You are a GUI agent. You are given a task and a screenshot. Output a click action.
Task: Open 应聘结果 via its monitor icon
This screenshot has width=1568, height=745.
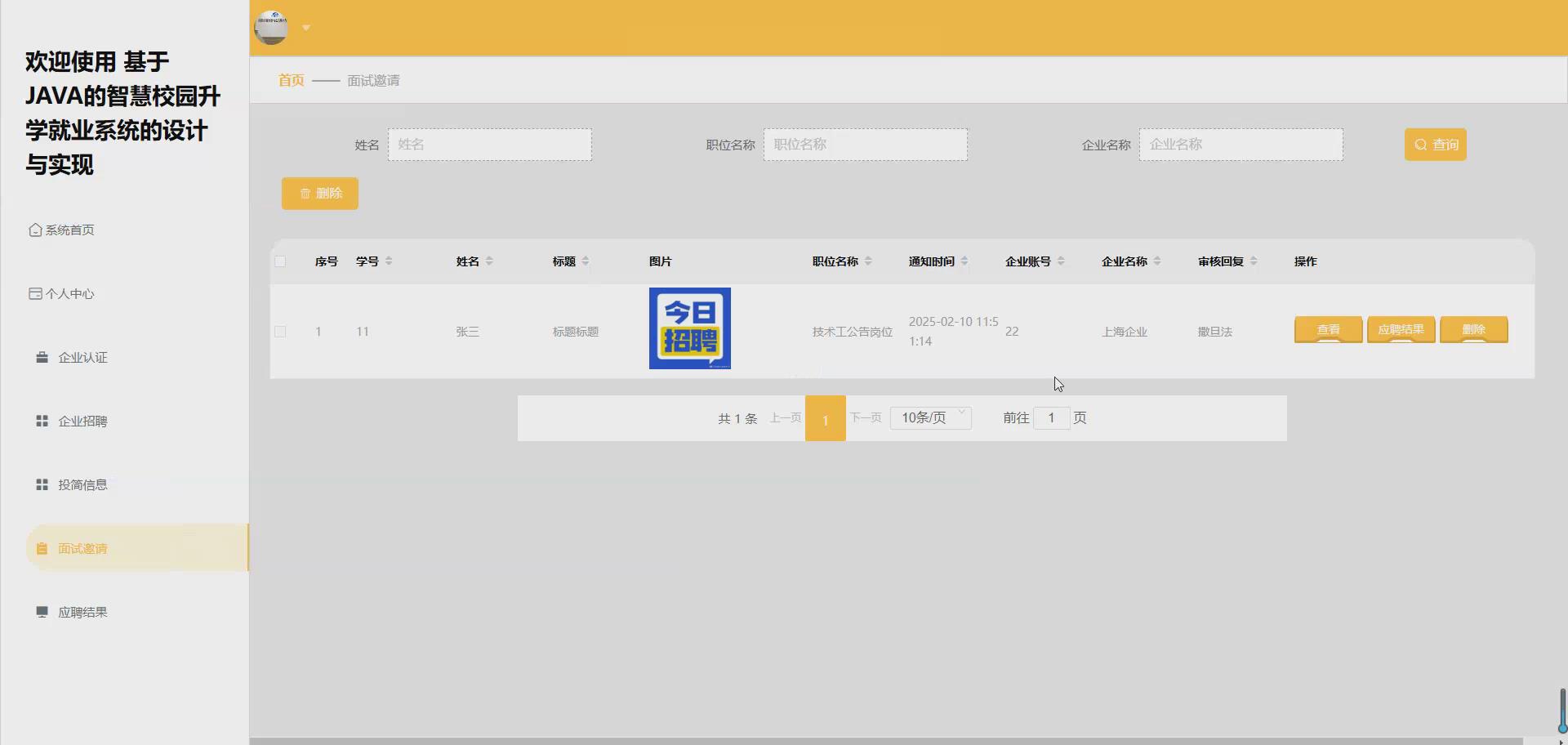pos(42,611)
